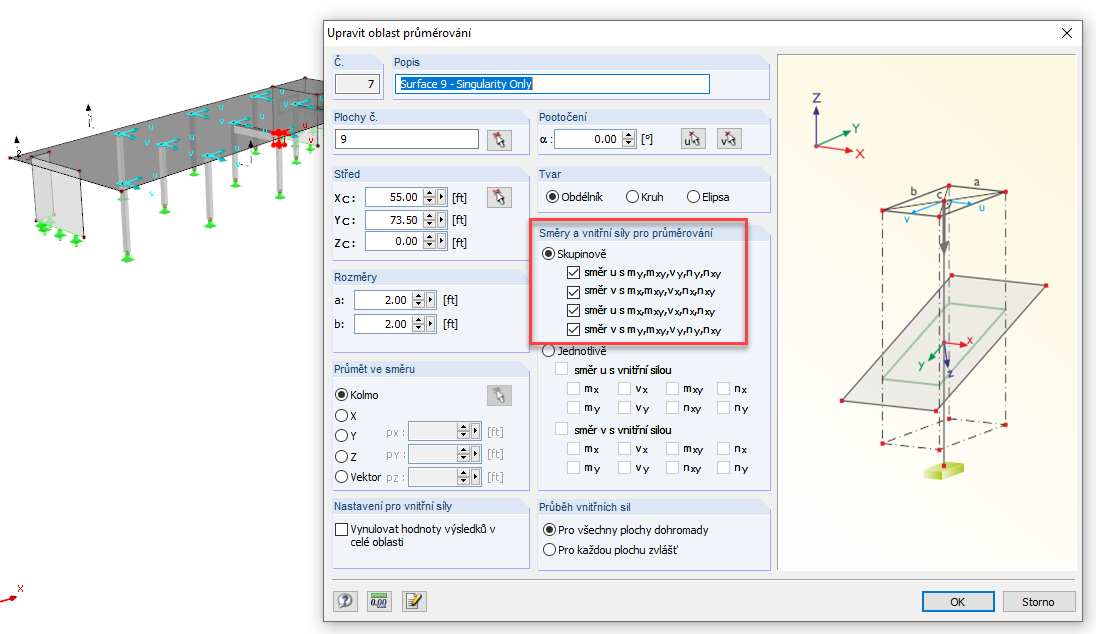This screenshot has height=634, width=1096.
Task: Uncheck first 'směr u s my,mxy,vy,ny,nxy' checkbox
Action: [573, 272]
